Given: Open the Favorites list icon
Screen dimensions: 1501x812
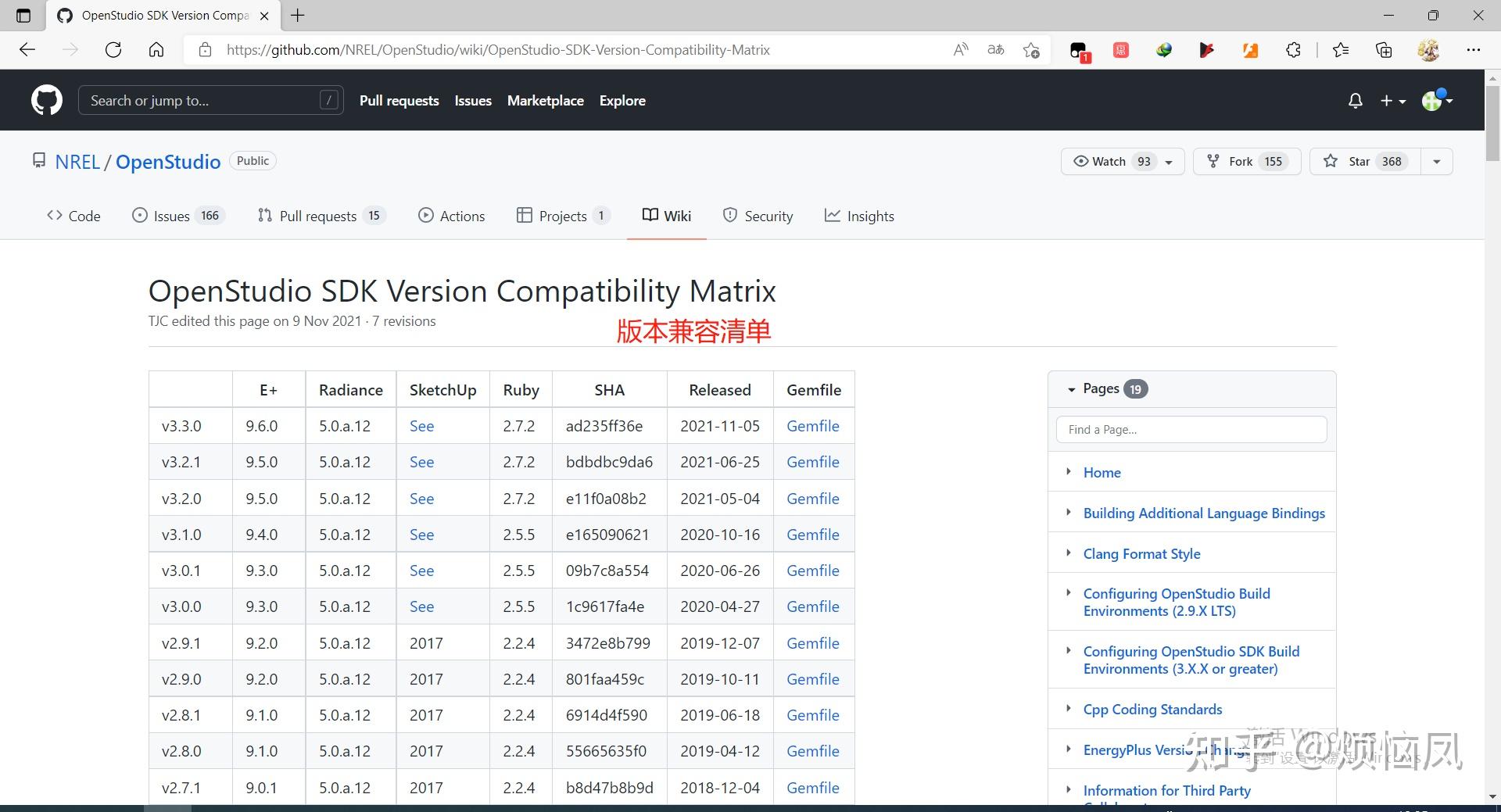Looking at the screenshot, I should 1341,50.
